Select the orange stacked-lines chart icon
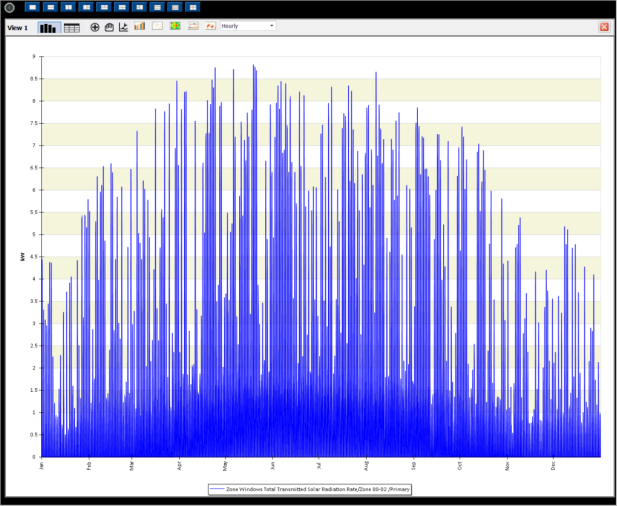 pyautogui.click(x=193, y=26)
